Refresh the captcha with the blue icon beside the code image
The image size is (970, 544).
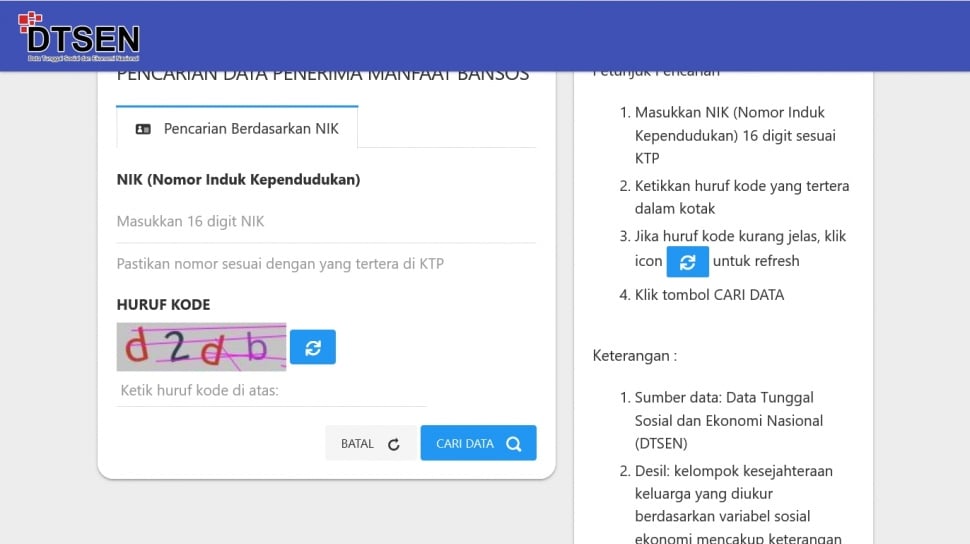point(313,347)
